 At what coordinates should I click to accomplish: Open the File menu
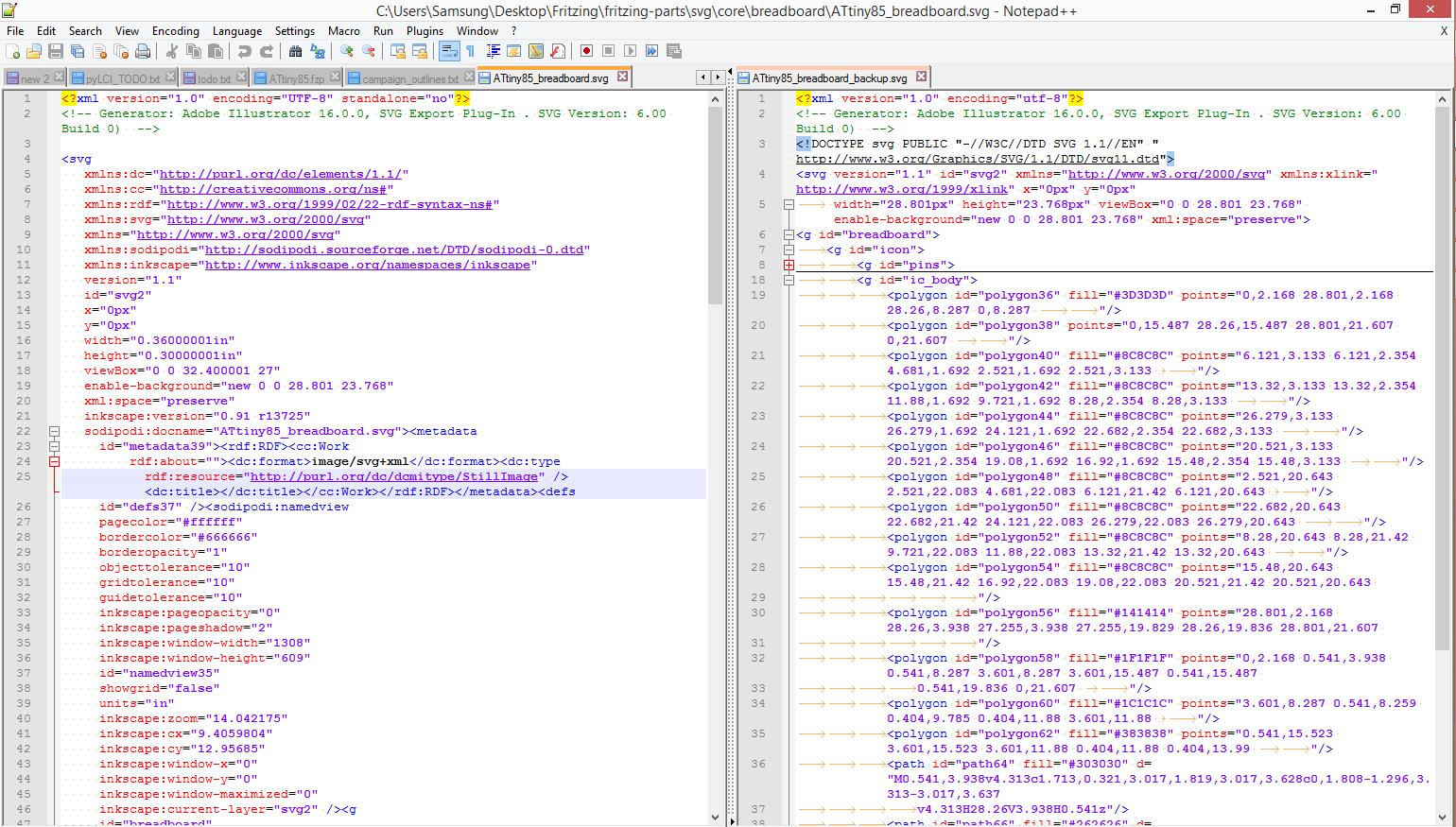(x=15, y=31)
